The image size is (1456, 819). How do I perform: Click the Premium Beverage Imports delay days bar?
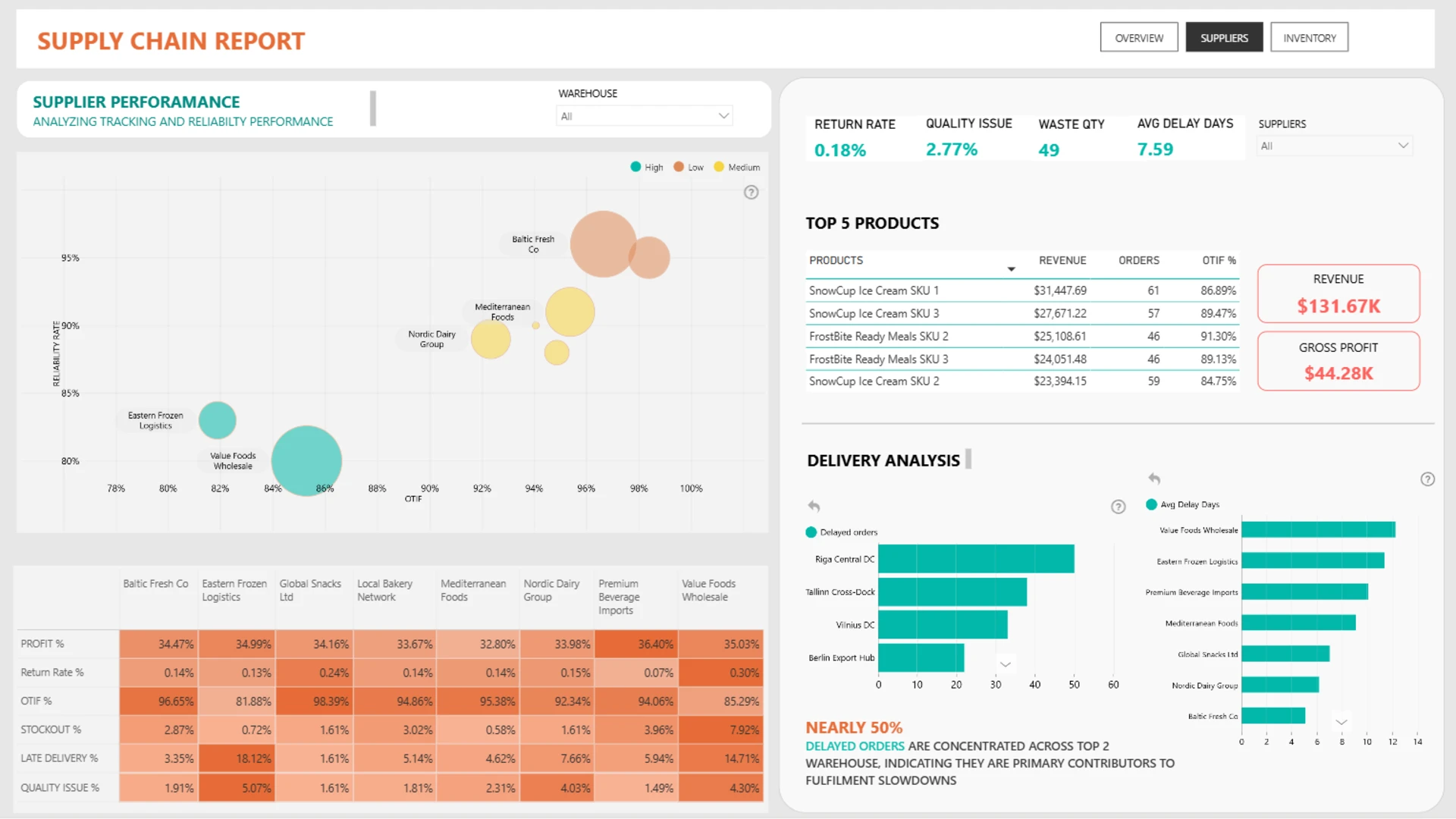[x=1304, y=592]
